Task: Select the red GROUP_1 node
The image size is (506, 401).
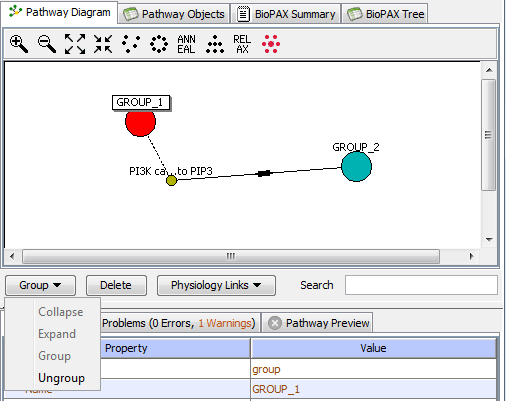Action: click(140, 122)
